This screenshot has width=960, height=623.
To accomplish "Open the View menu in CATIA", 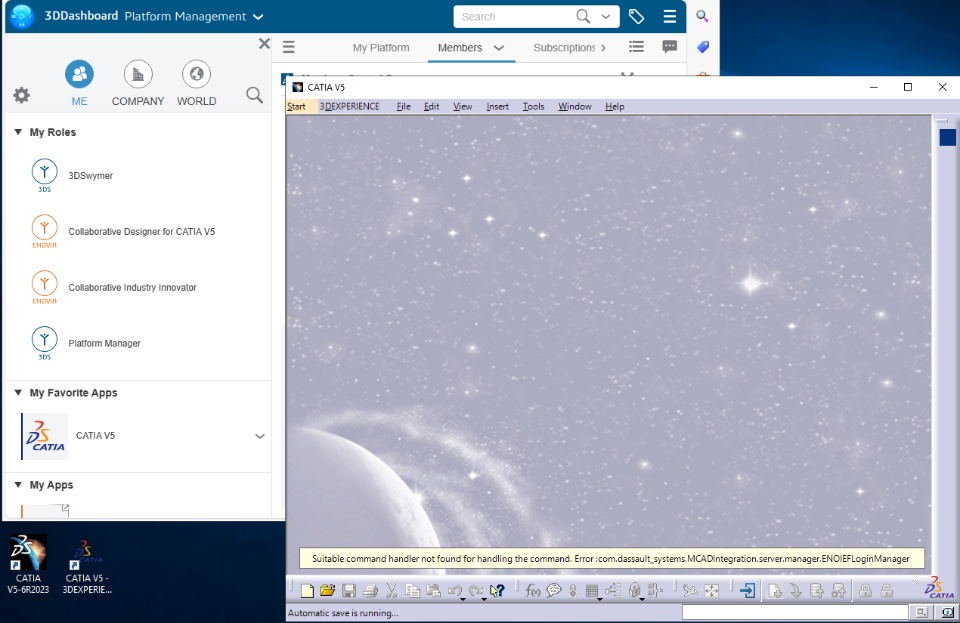I will (463, 106).
